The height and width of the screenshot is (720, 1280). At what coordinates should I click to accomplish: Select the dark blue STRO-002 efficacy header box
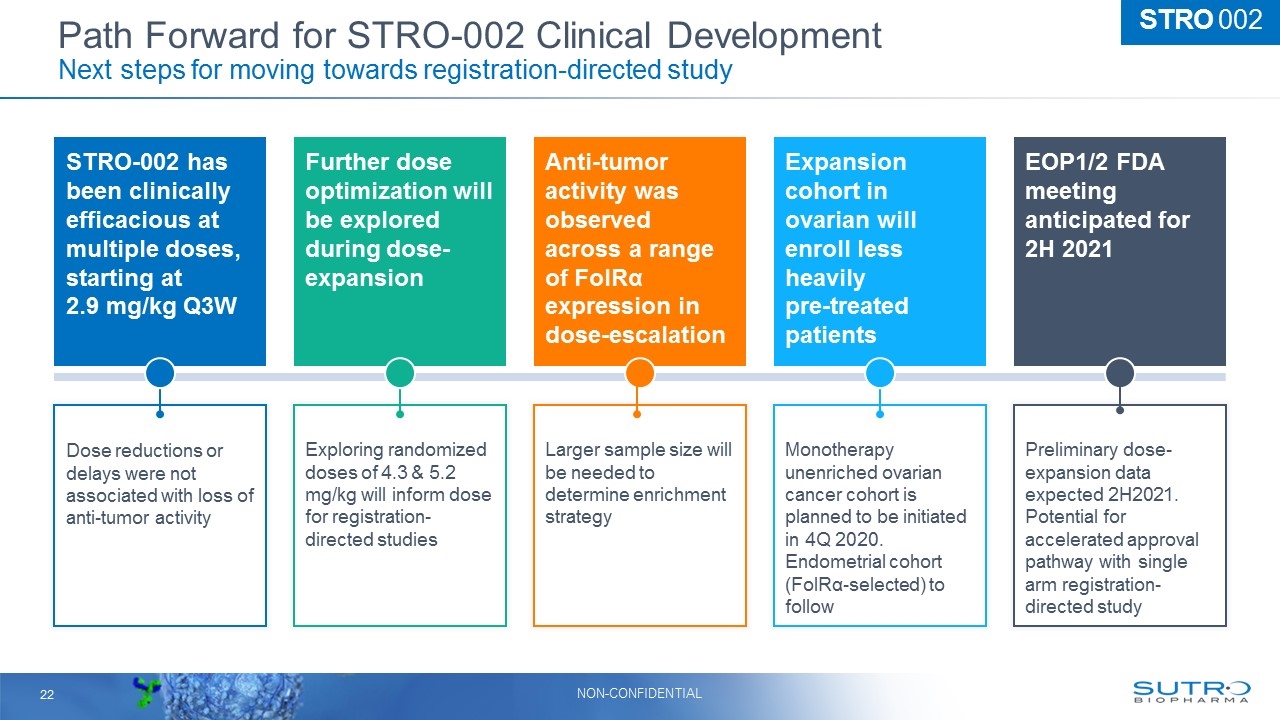pos(159,251)
